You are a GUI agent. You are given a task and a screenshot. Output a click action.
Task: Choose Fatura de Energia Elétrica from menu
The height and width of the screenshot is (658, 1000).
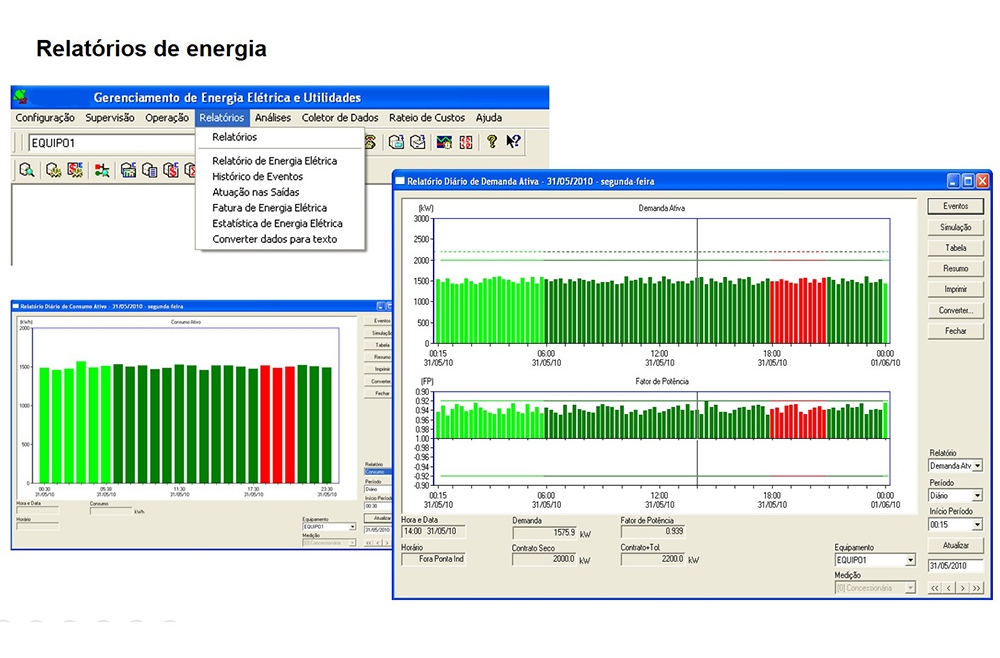(x=269, y=208)
